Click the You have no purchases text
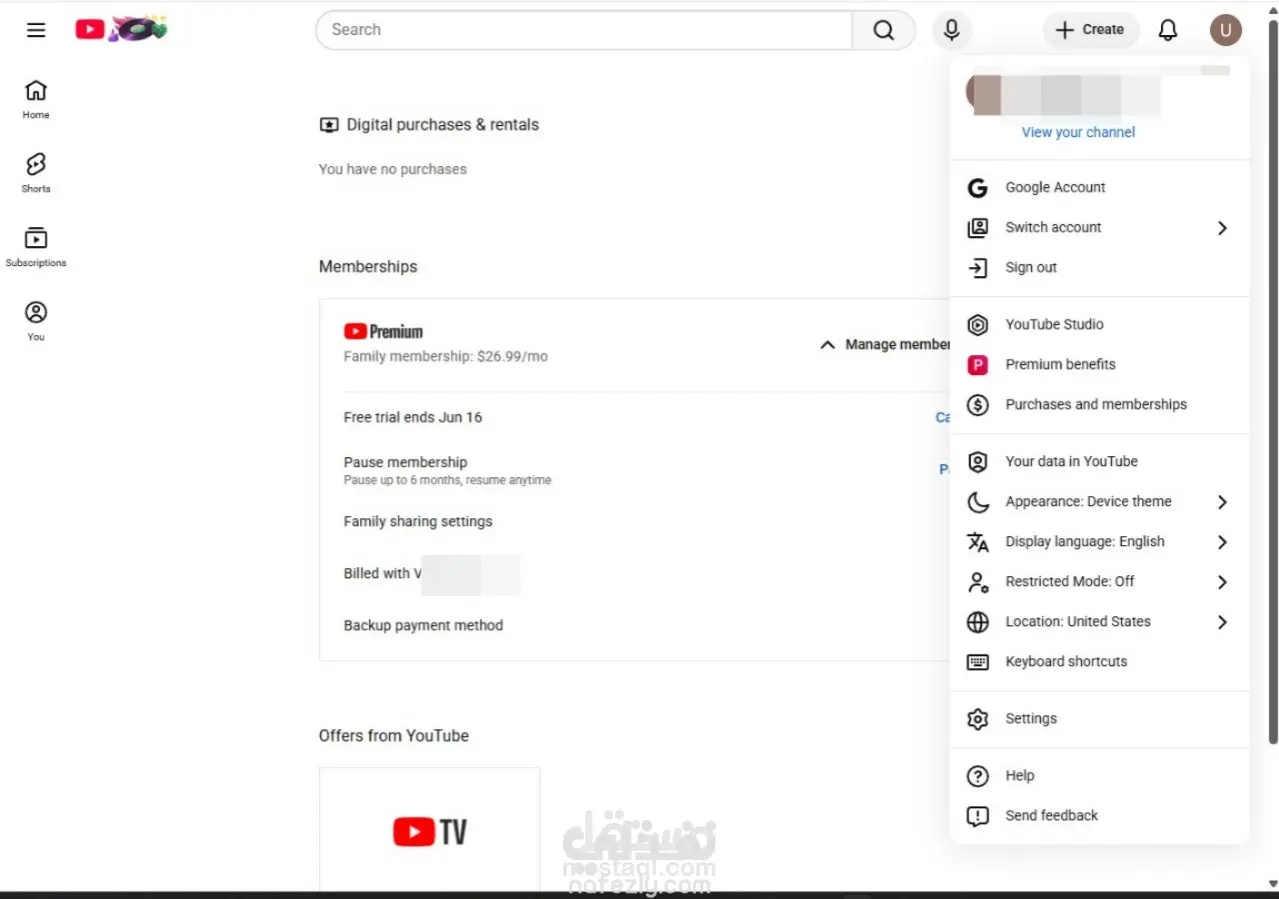This screenshot has width=1279, height=899. pyautogui.click(x=393, y=170)
